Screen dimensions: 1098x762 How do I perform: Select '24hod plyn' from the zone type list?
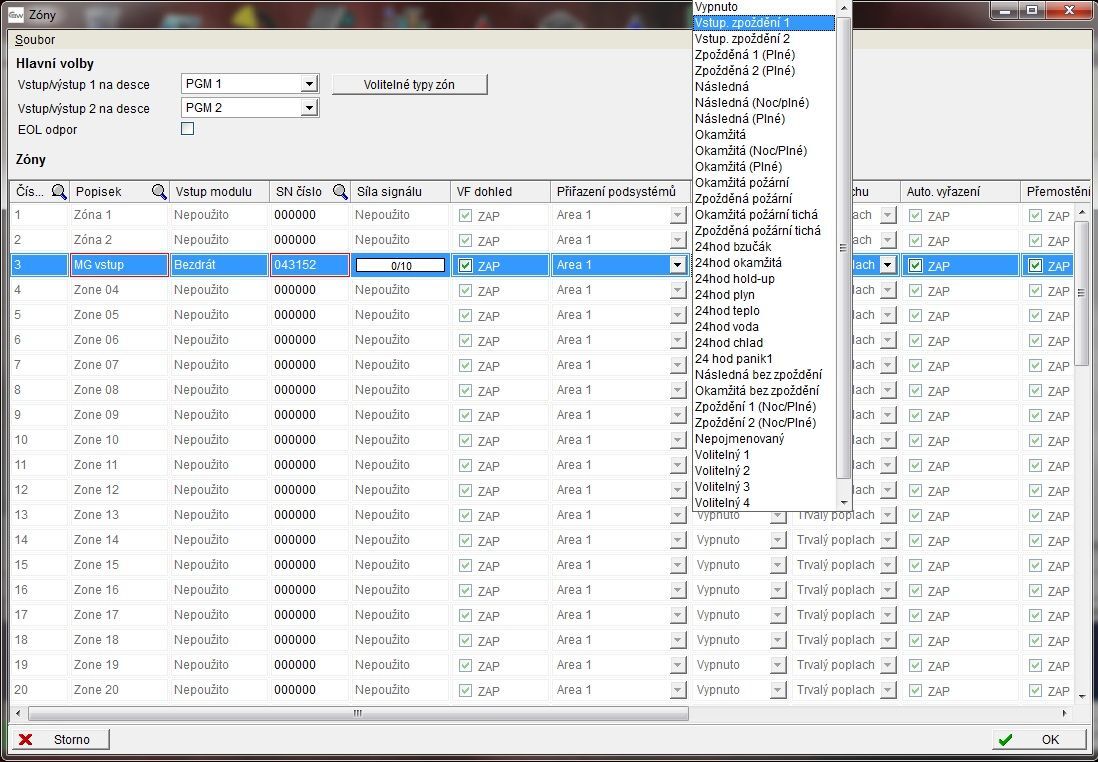[x=725, y=295]
